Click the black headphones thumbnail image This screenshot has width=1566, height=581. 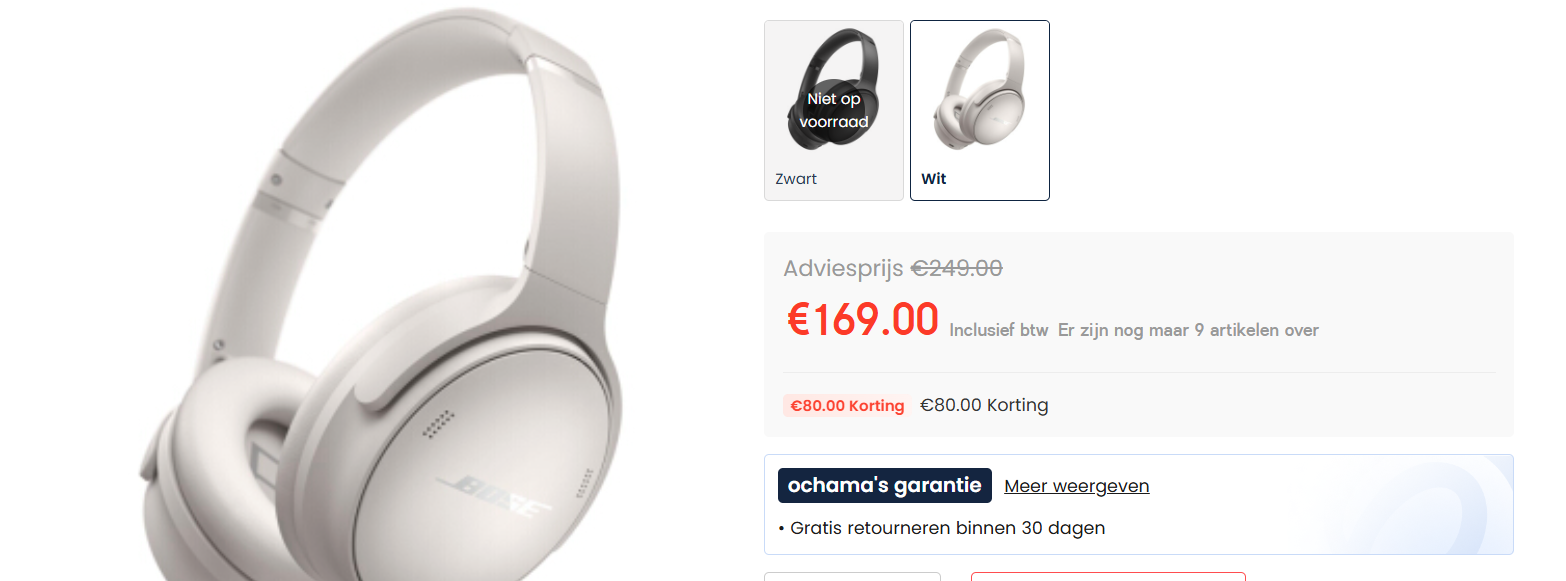click(834, 91)
